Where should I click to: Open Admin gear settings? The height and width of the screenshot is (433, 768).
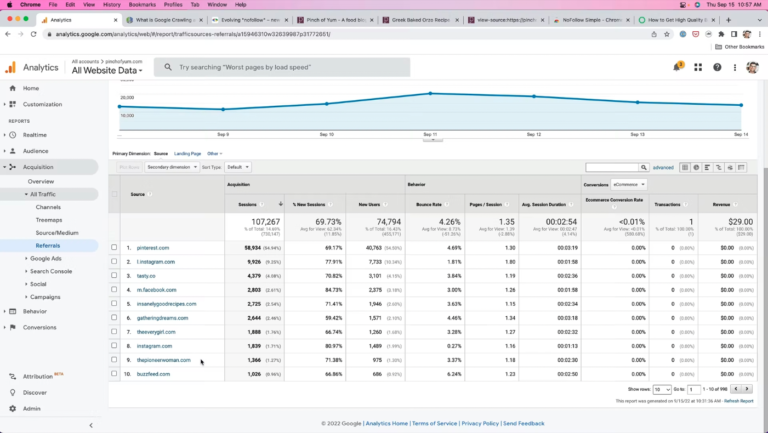(x=25, y=409)
